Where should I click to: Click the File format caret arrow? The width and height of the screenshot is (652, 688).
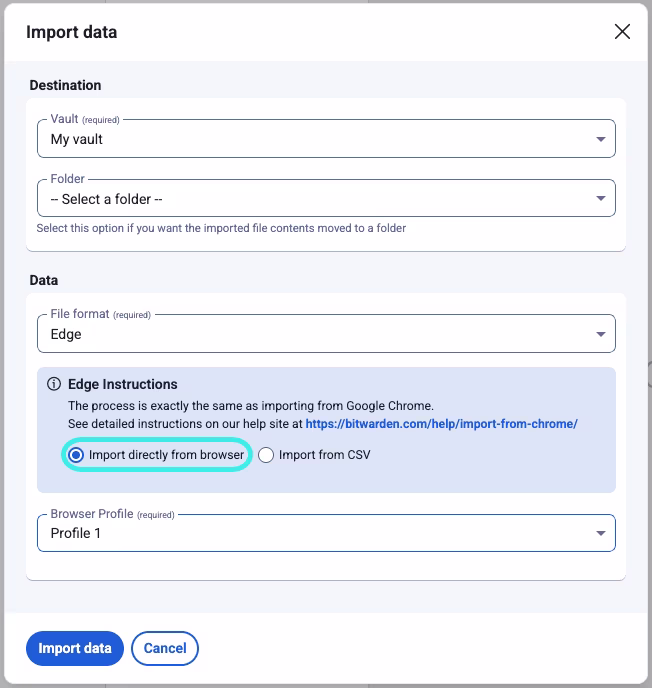[600, 334]
